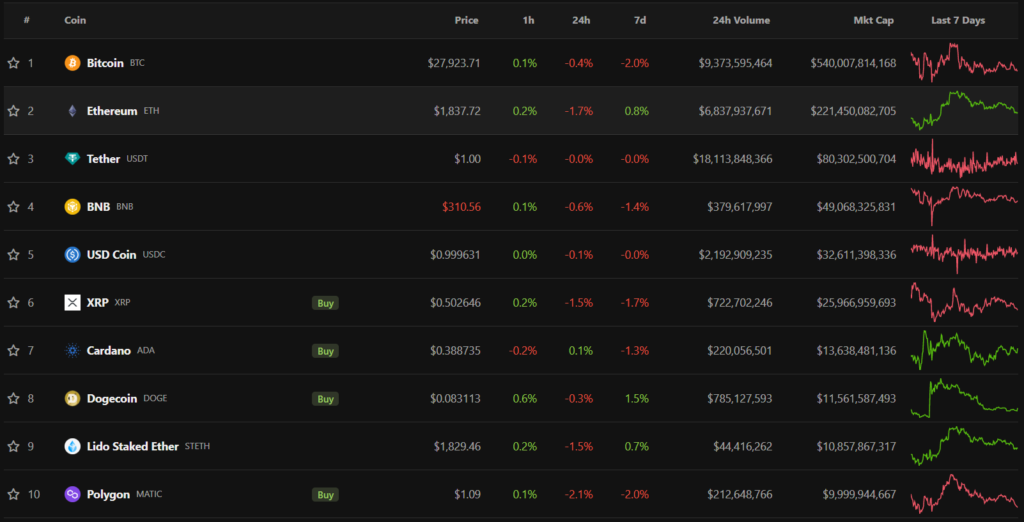
Task: Sort by the 7d change header
Action: (x=640, y=20)
